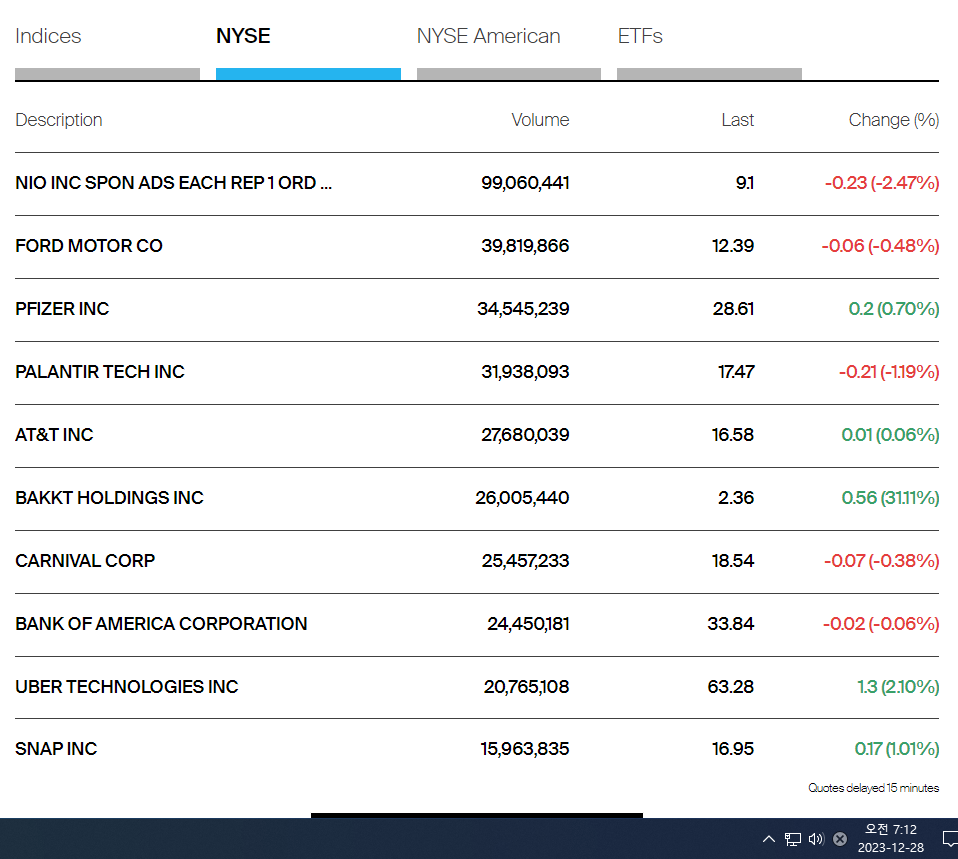Click NIO volume value 99,060,441
The height and width of the screenshot is (859, 958).
pyautogui.click(x=525, y=183)
